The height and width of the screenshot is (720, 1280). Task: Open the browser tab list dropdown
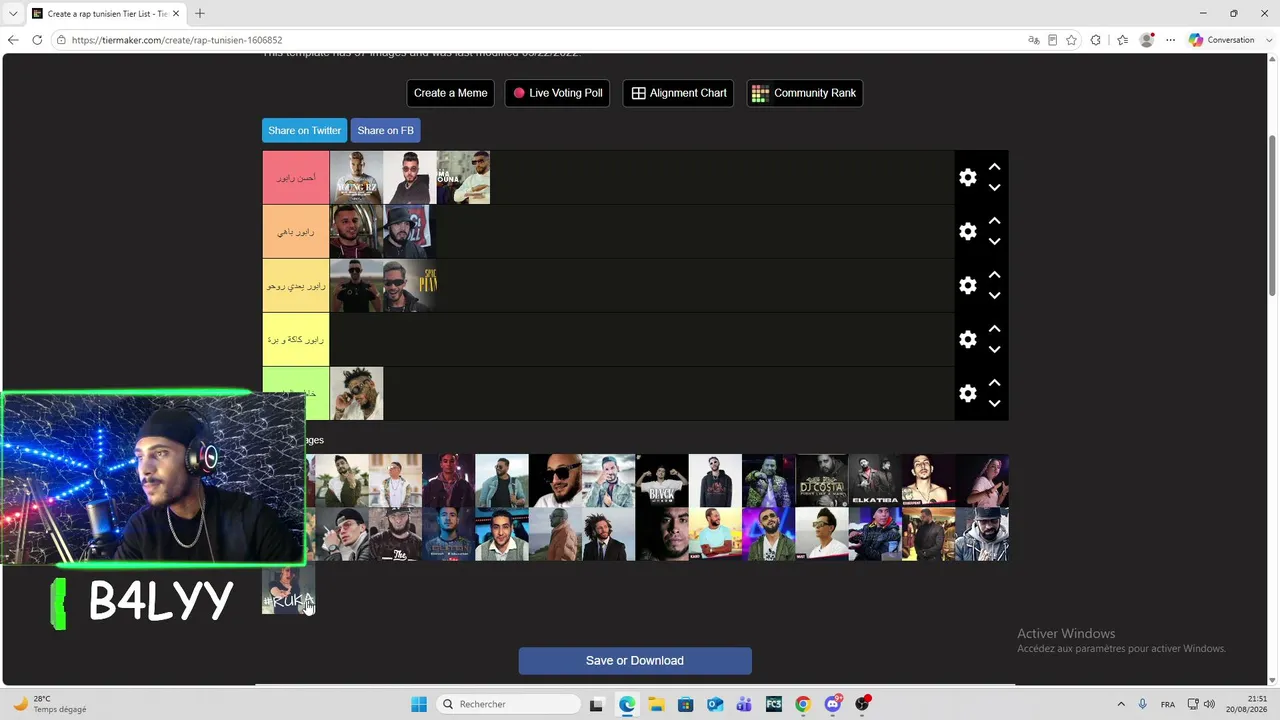13,13
